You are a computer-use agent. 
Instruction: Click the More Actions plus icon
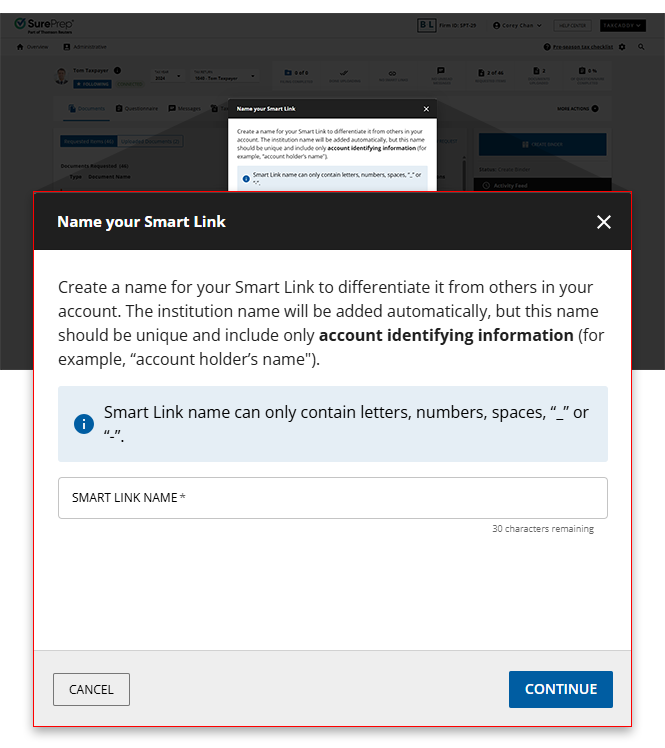pyautogui.click(x=595, y=109)
